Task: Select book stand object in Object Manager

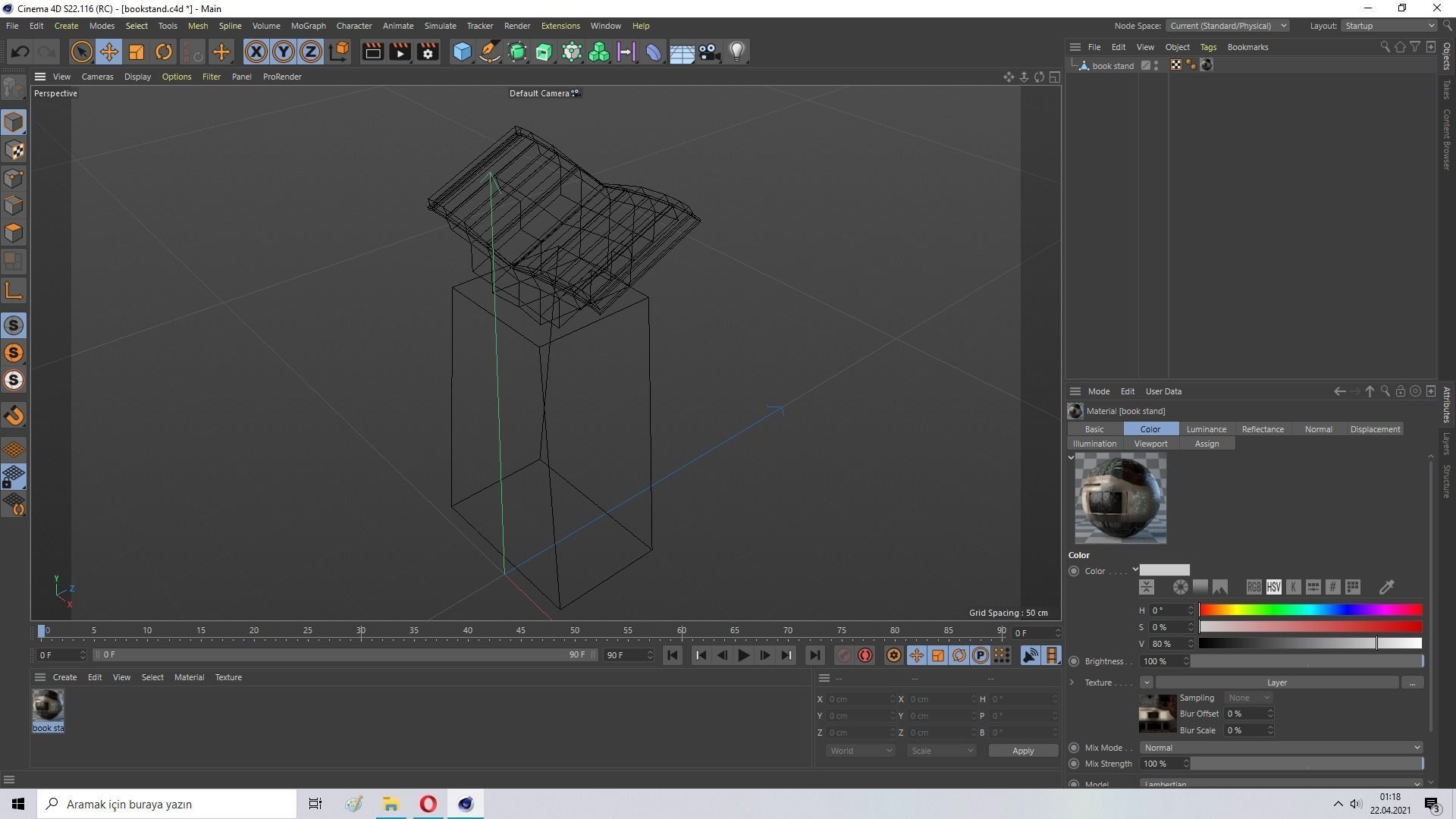Action: [1112, 66]
